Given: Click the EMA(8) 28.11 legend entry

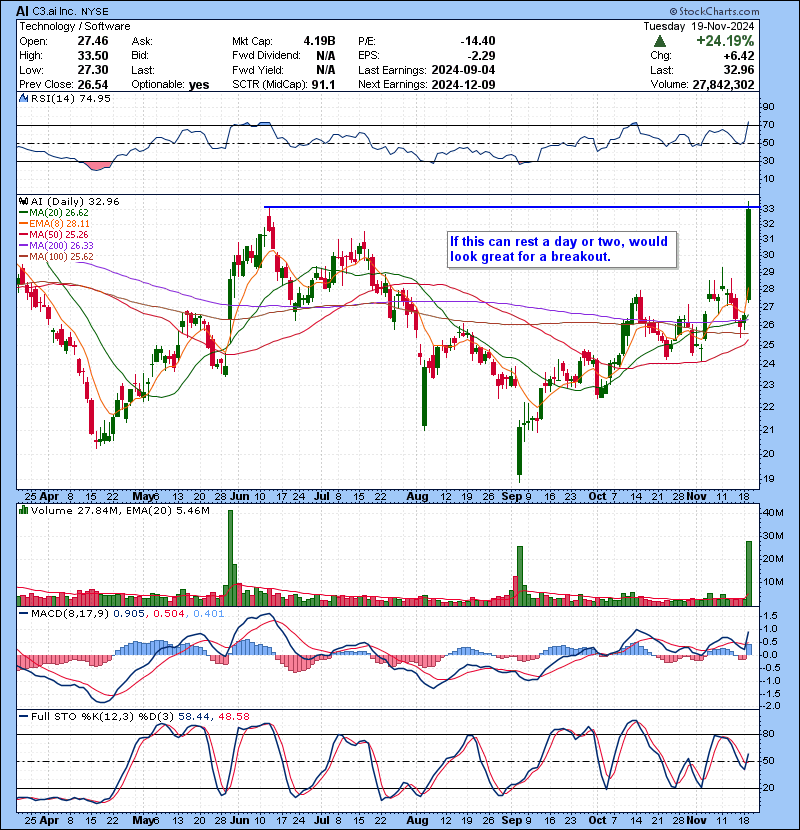Looking at the screenshot, I should (54, 223).
